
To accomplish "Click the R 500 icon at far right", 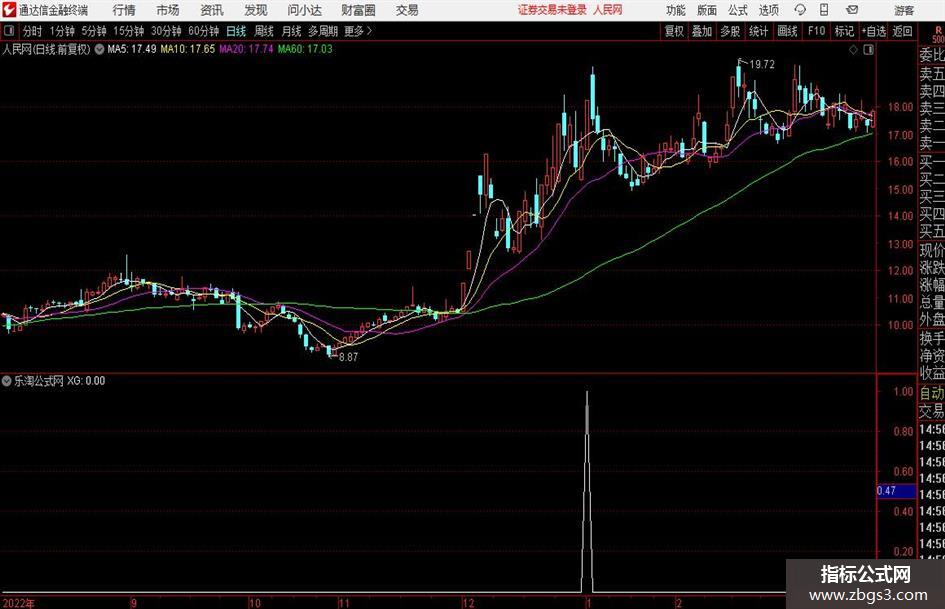I will [938, 34].
